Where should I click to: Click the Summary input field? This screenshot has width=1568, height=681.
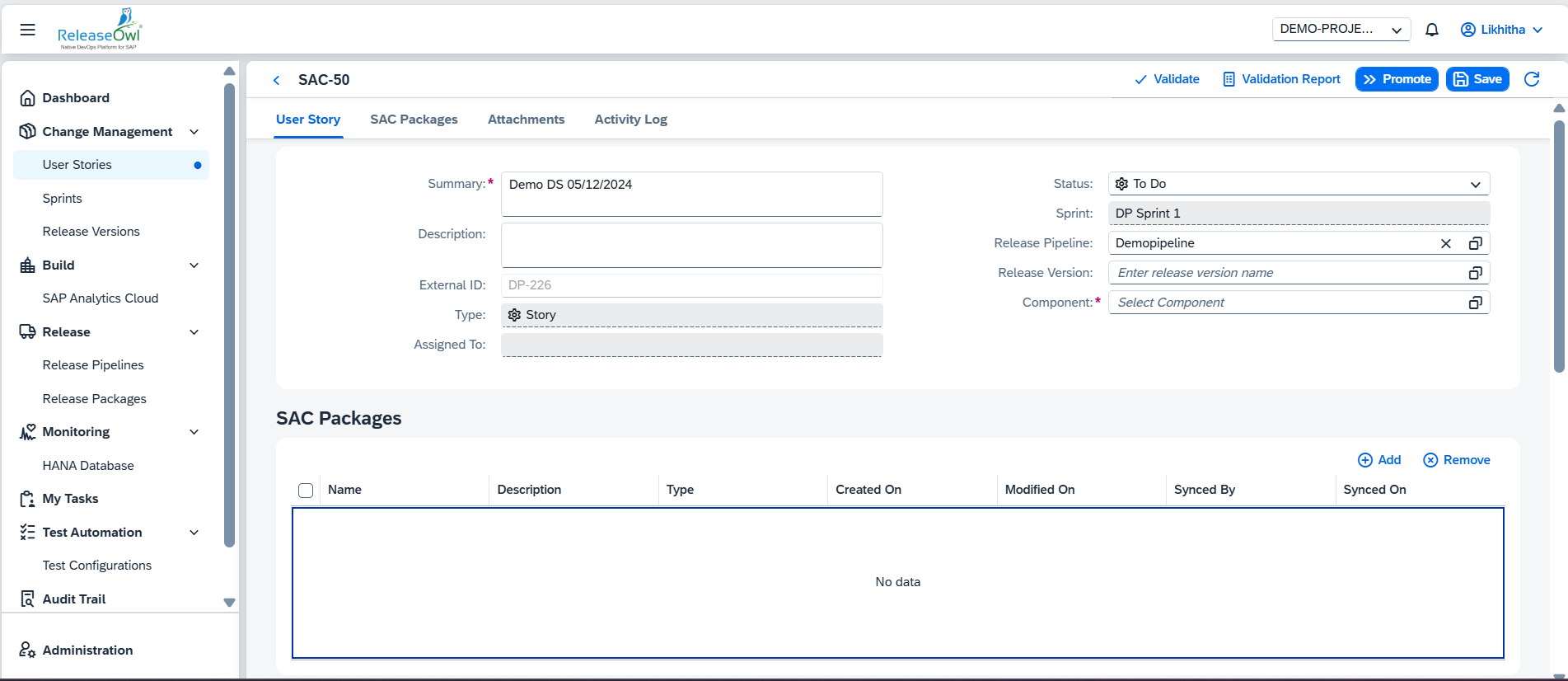click(691, 194)
